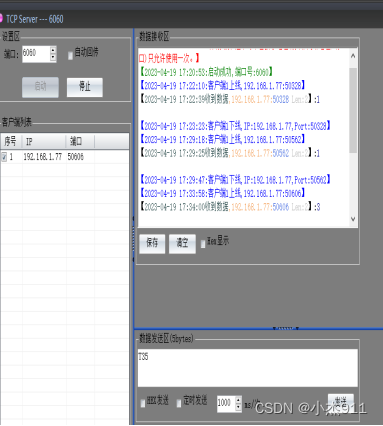Enable the 自动回传 auto-echo checkbox
Screen dimensions: 383x426
coord(70,55)
